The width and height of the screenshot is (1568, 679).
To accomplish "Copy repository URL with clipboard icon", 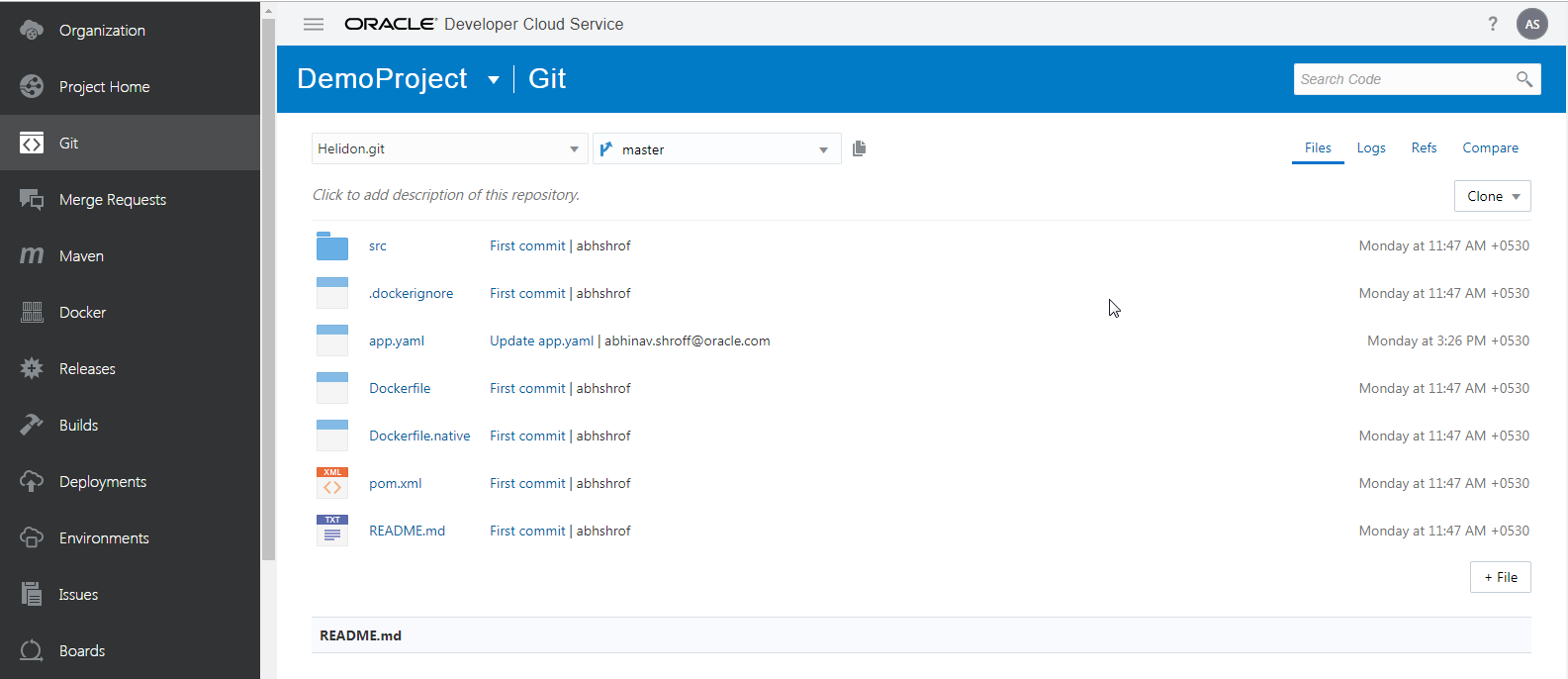I will [859, 148].
